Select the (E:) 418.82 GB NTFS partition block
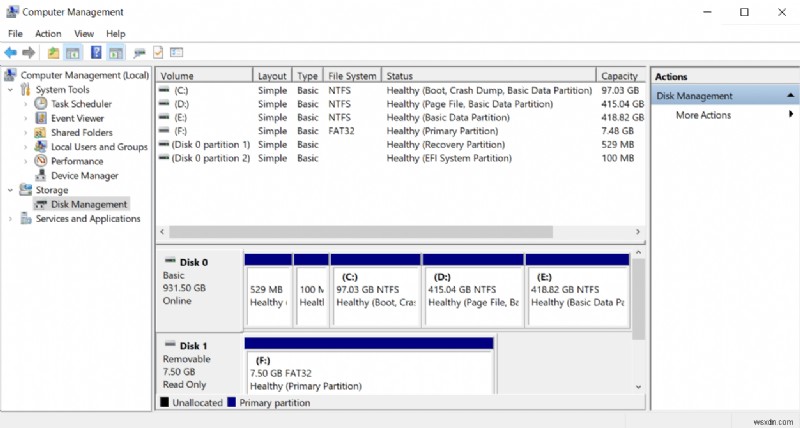 tap(578, 291)
